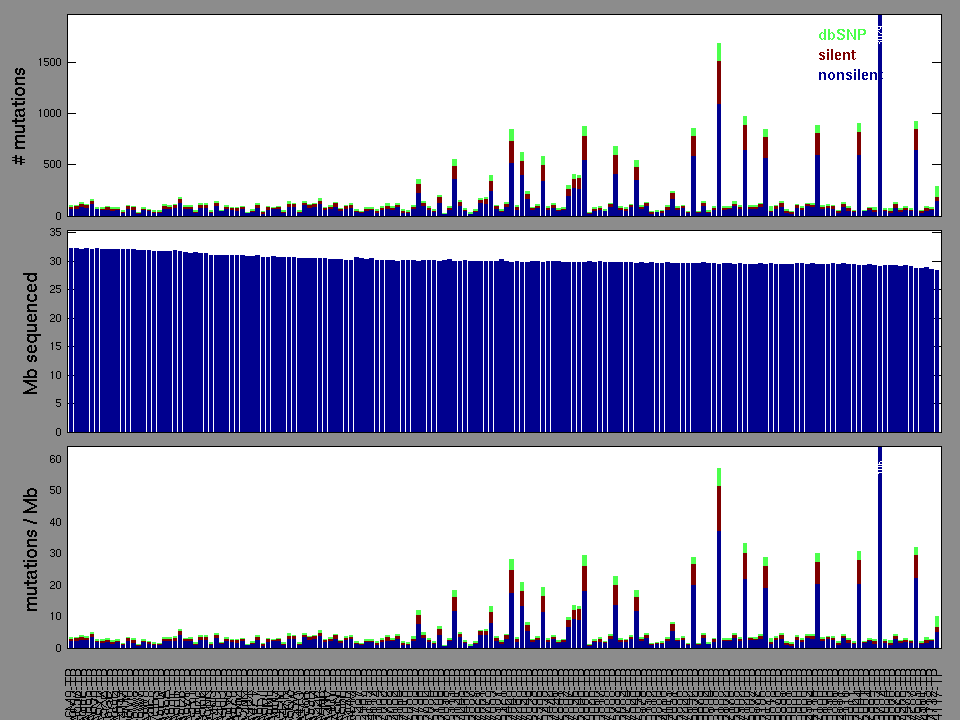Click the 1500 tick label in top chart
Viewport: 960px width, 720px height.
pos(47,62)
